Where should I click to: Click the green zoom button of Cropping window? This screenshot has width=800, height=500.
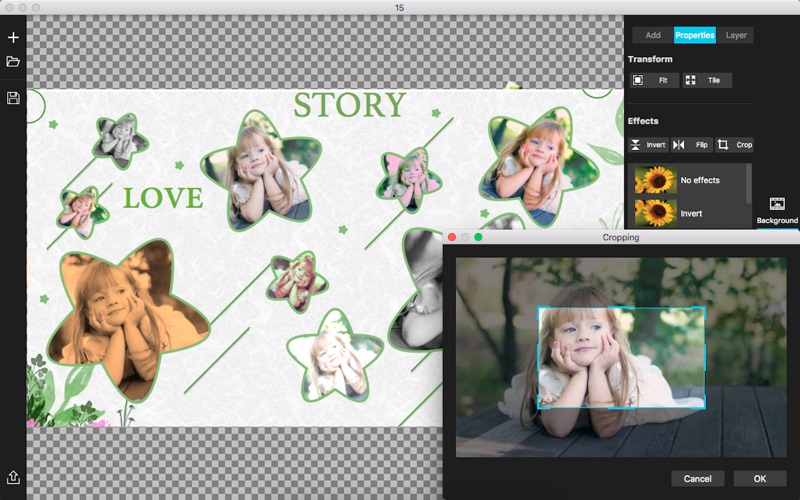pos(478,237)
